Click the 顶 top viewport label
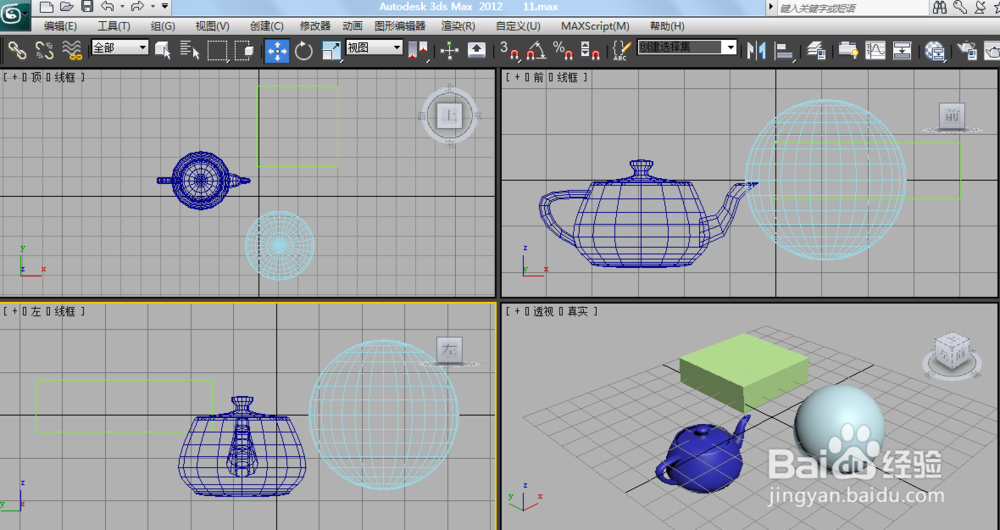 coord(36,77)
